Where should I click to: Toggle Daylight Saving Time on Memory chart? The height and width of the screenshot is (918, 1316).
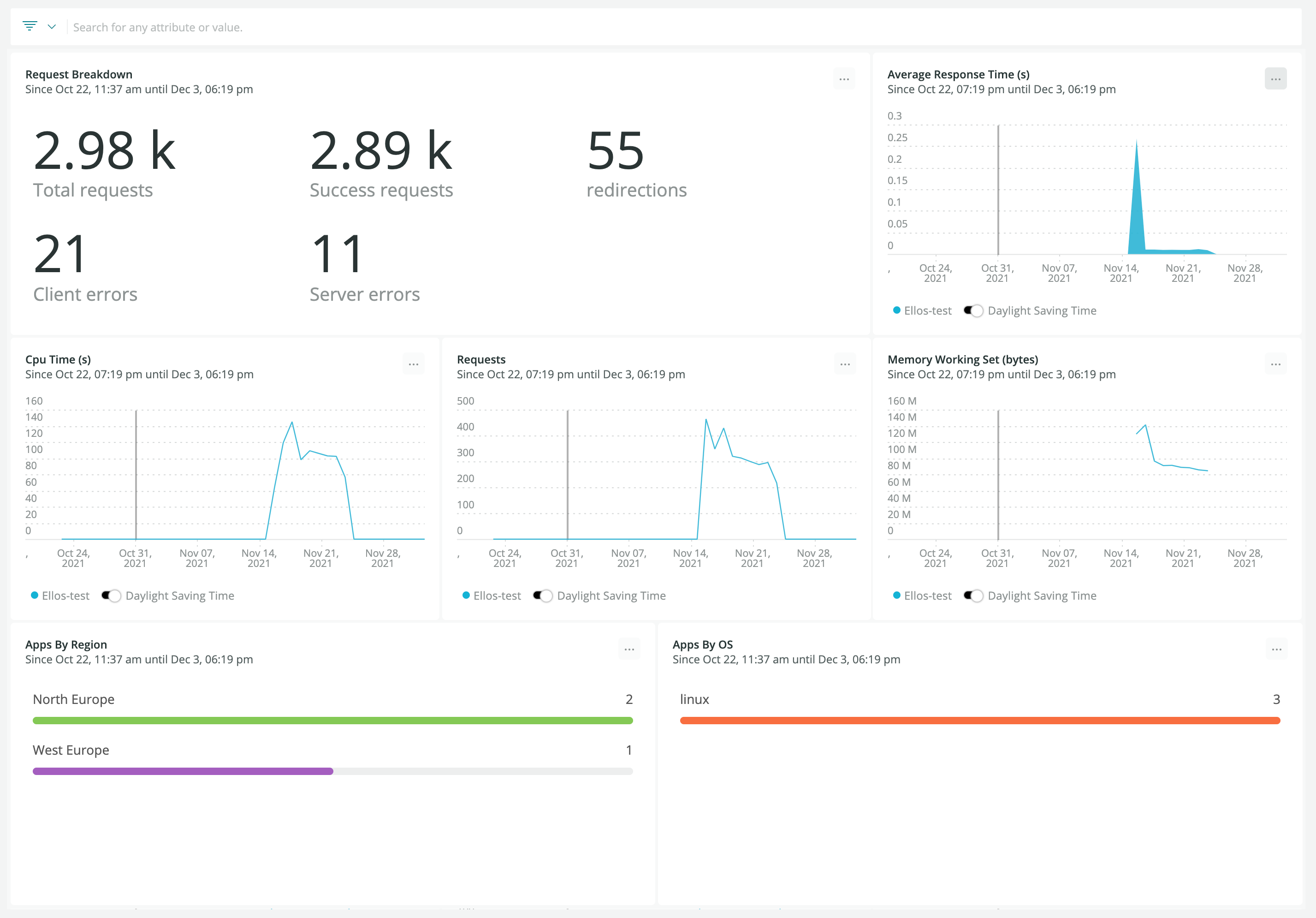973,596
